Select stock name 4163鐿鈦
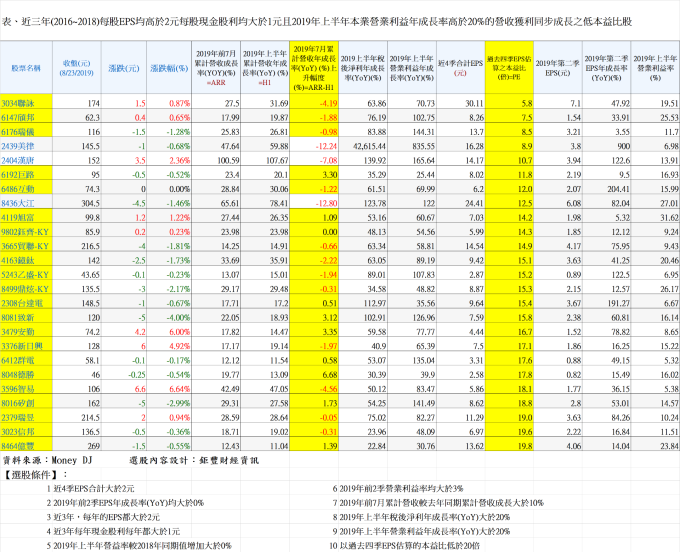Viewport: 680px width, 552px height. [x=18, y=261]
